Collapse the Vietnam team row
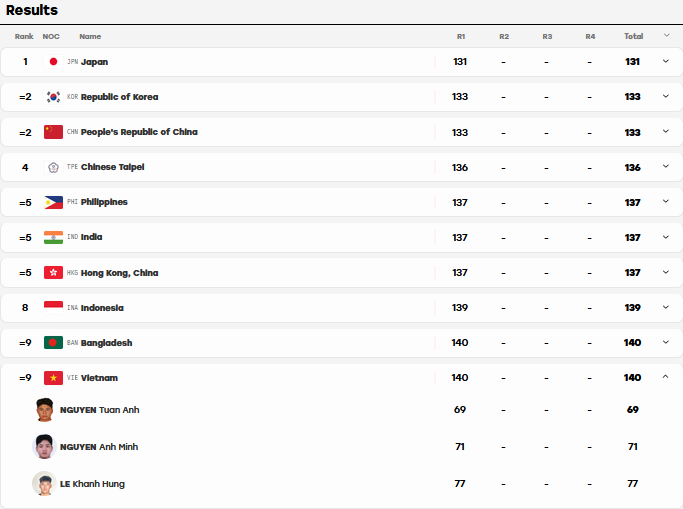Viewport: 683px width, 509px height. pos(666,377)
